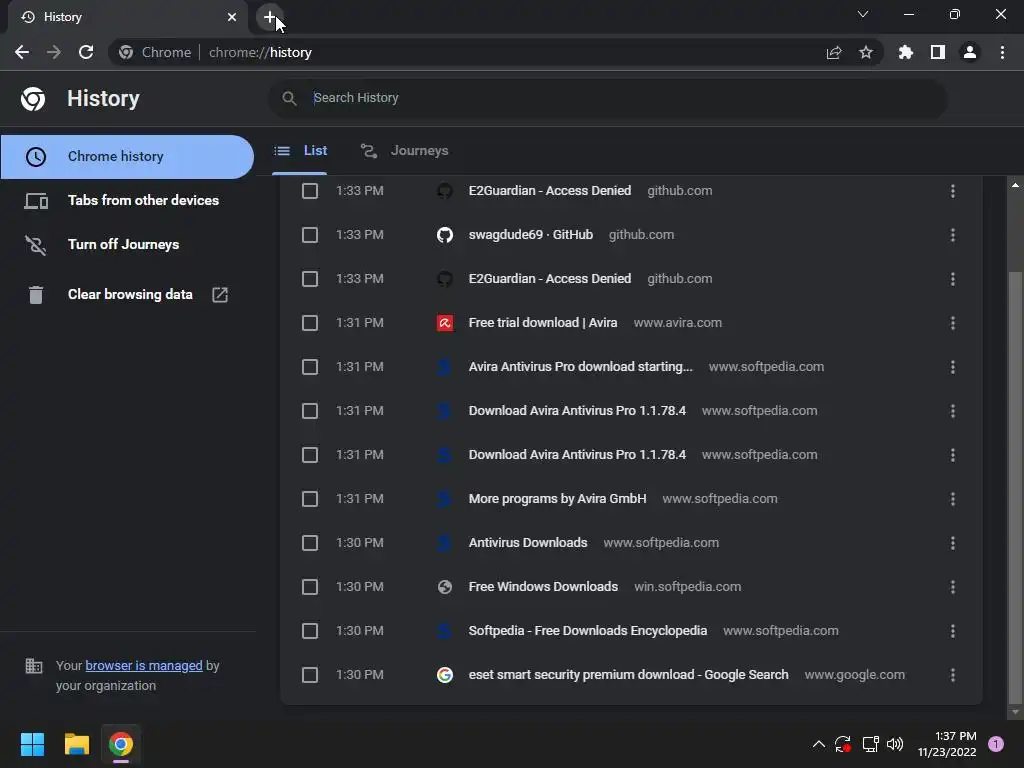This screenshot has height=768, width=1024.
Task: Switch to the Journeys tab
Action: click(404, 151)
